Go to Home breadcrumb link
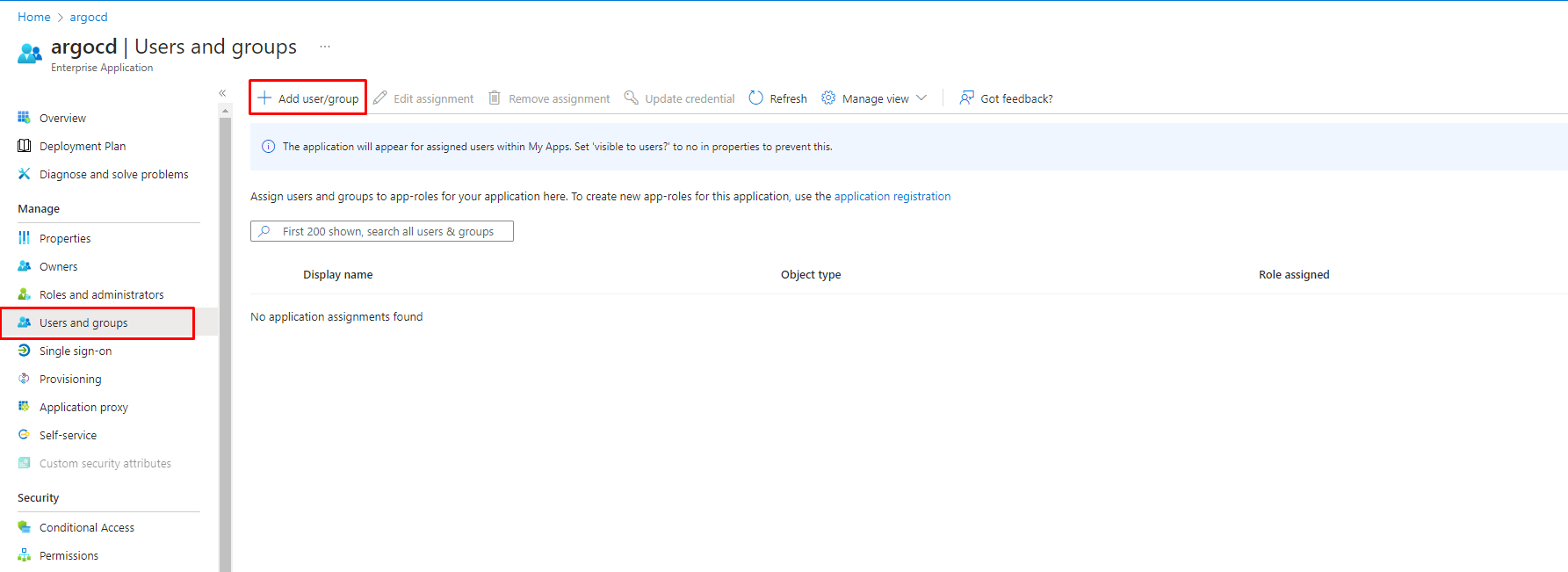1568x572 pixels. (x=34, y=17)
